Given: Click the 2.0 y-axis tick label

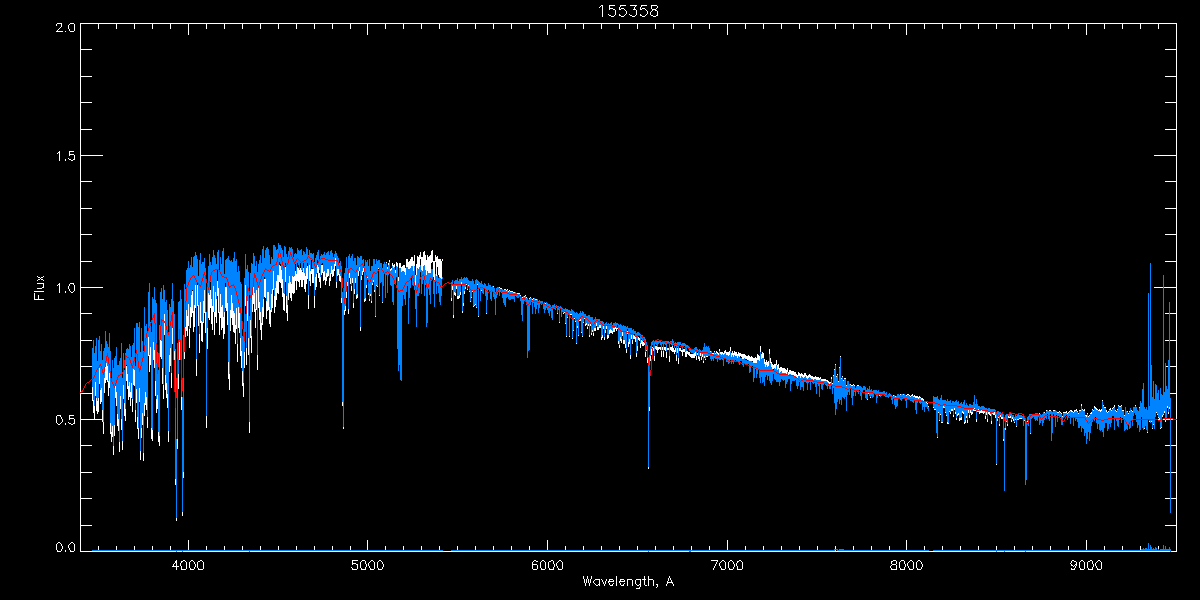Looking at the screenshot, I should pyautogui.click(x=66, y=28).
